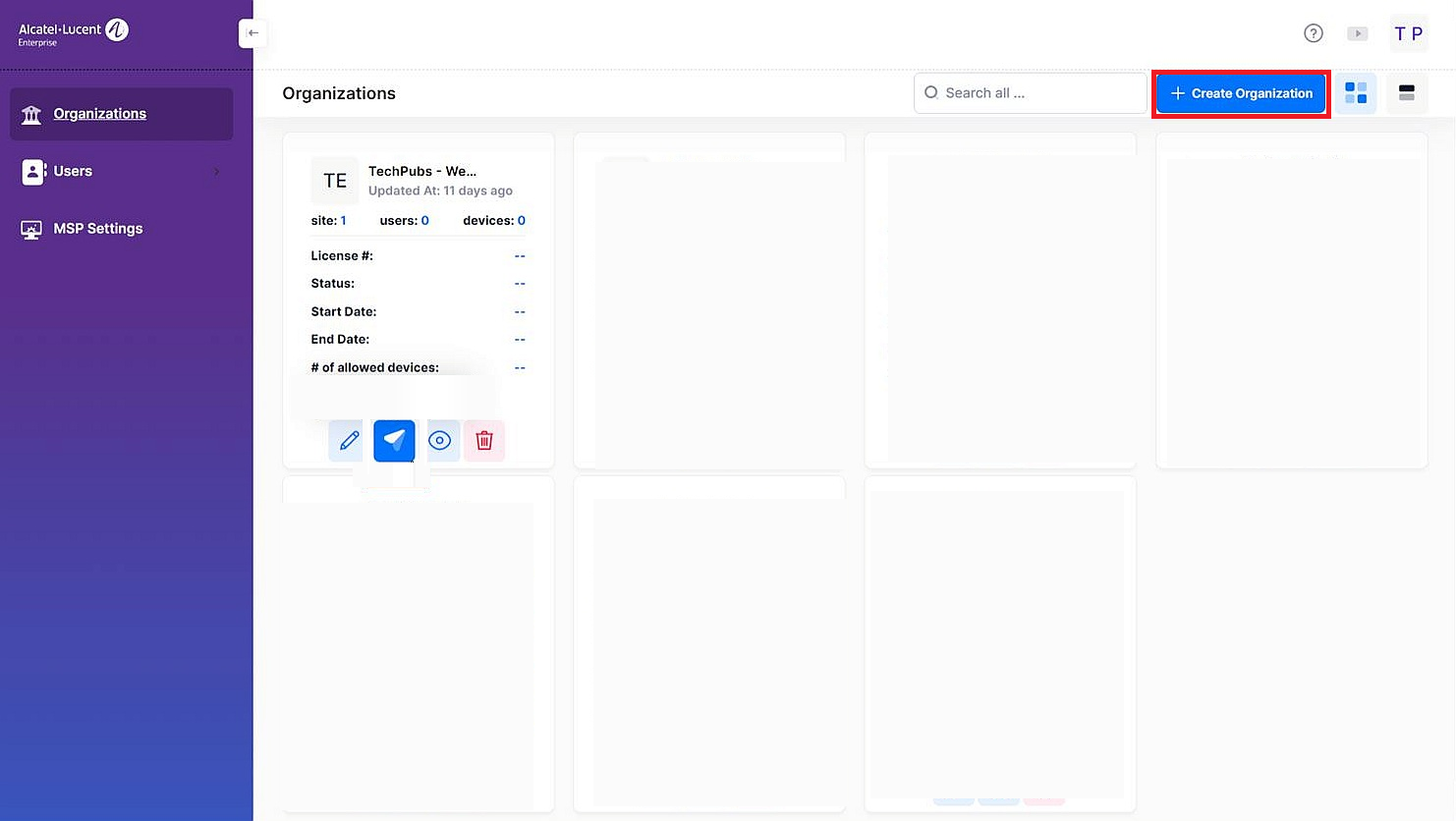Screen dimensions: 1456x821
Task: Open the TechPubs - We... organization title
Action: [x=422, y=171]
